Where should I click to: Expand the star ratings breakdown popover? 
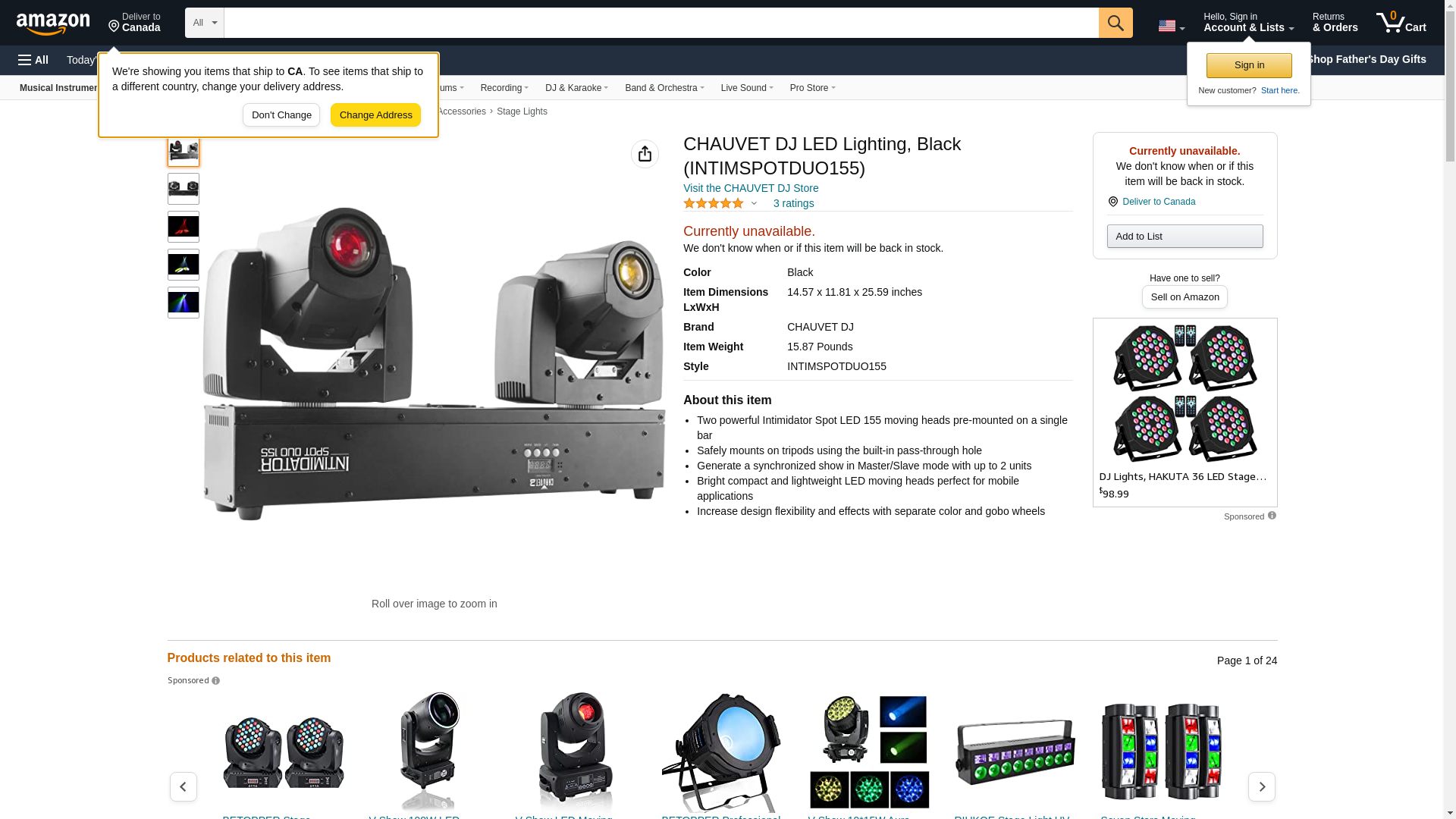click(x=754, y=203)
